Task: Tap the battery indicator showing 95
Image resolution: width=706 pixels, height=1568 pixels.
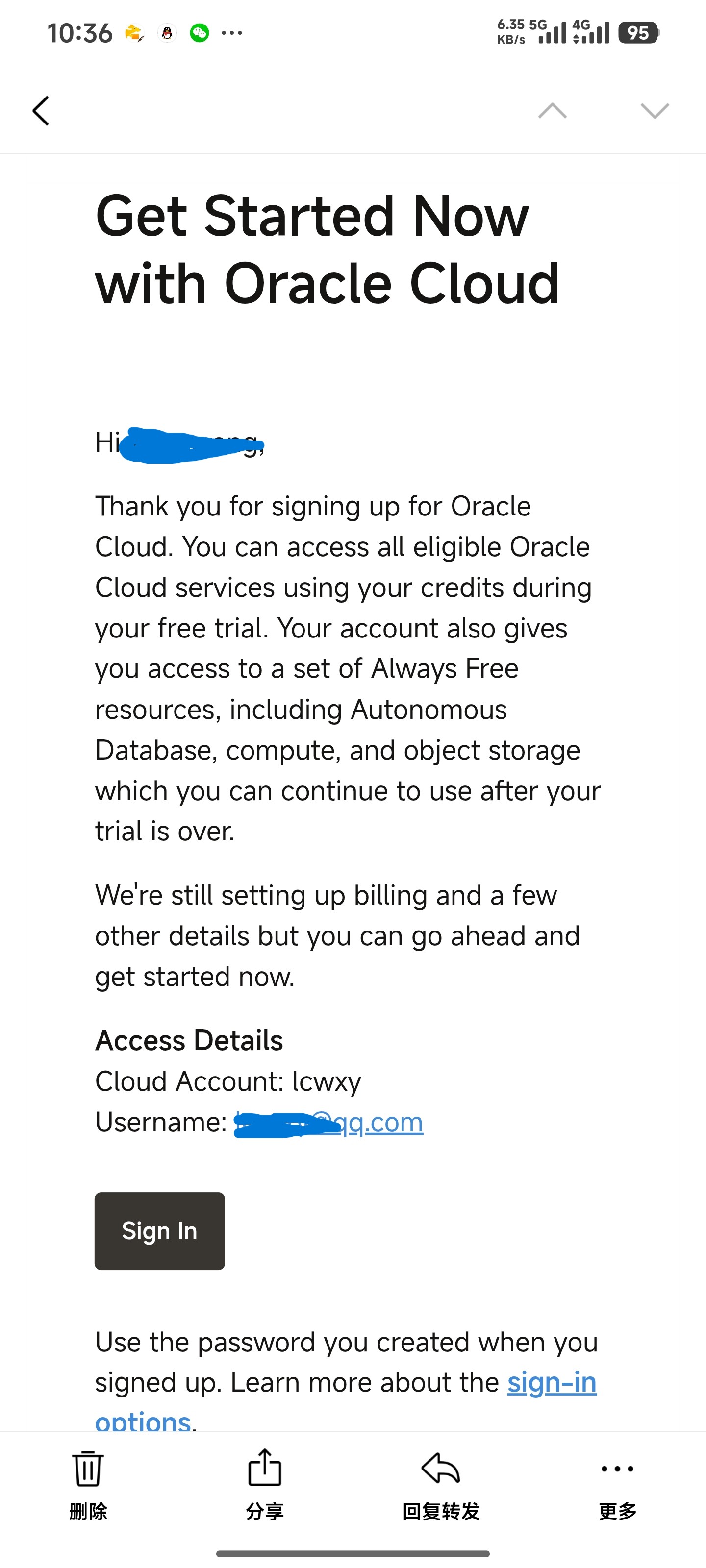Action: click(x=638, y=33)
